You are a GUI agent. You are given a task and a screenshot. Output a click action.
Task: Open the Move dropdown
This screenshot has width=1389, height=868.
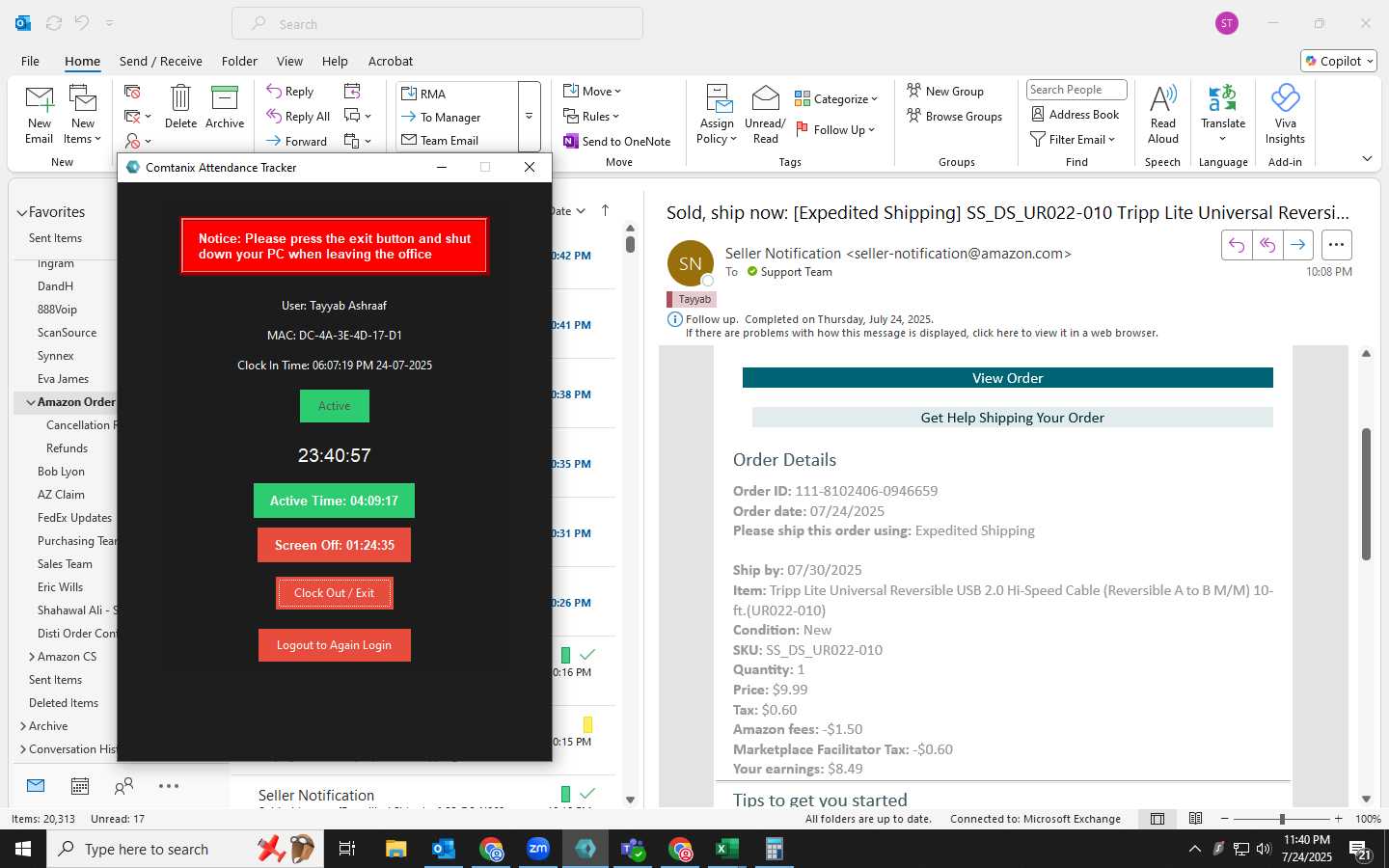tap(592, 91)
